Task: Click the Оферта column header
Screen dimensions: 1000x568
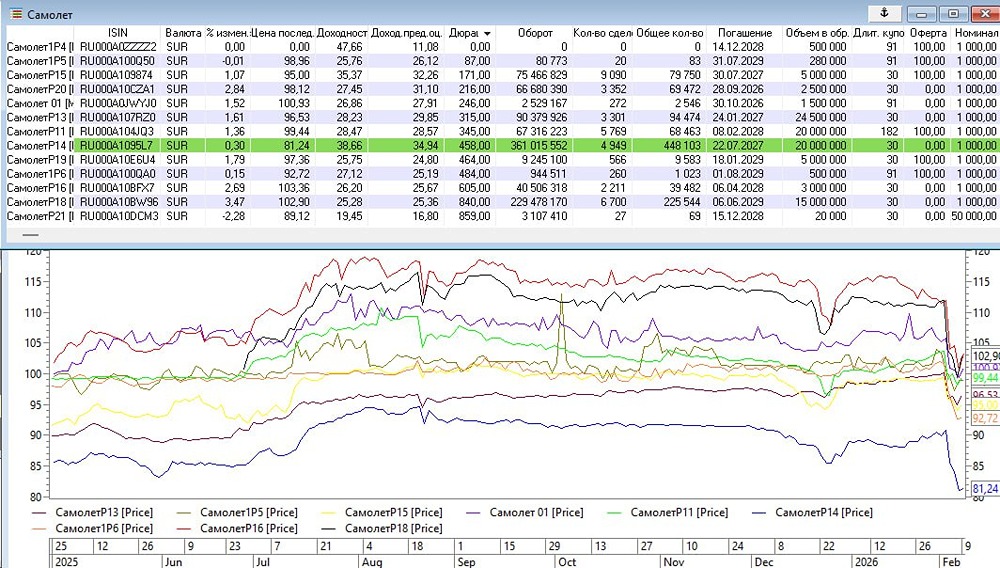Action: [927, 33]
